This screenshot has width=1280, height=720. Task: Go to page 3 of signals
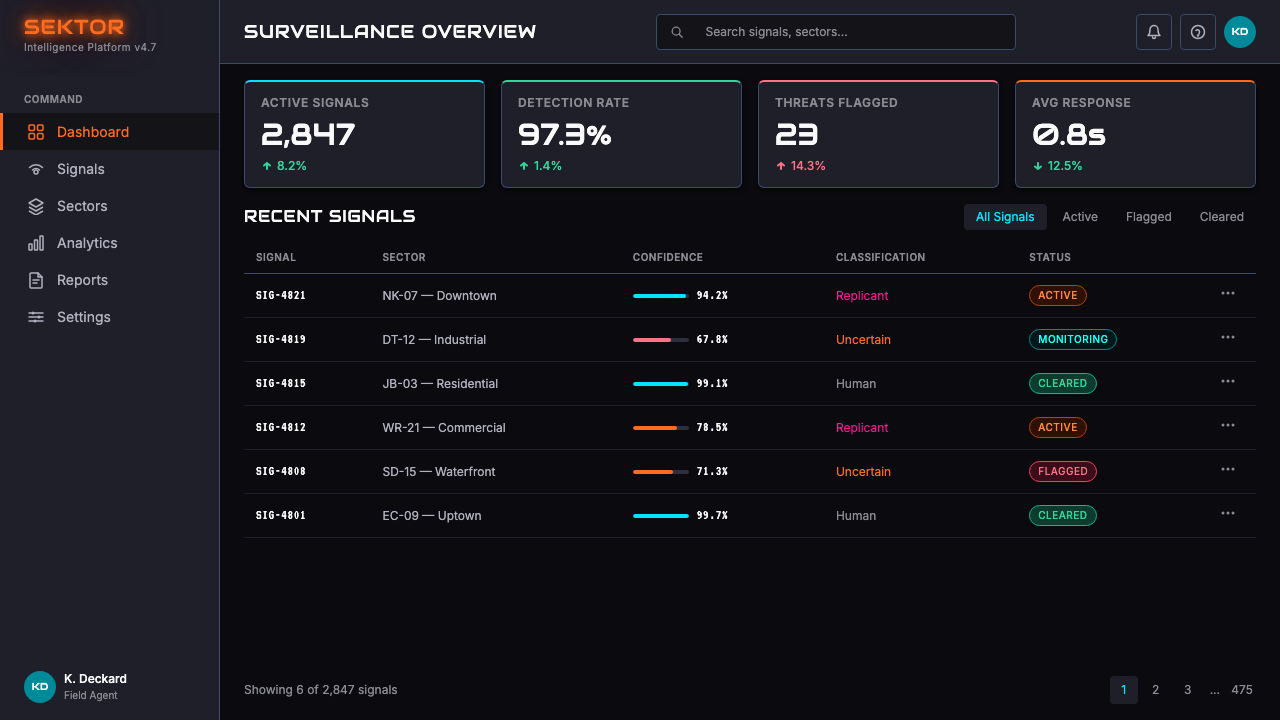click(x=1188, y=690)
